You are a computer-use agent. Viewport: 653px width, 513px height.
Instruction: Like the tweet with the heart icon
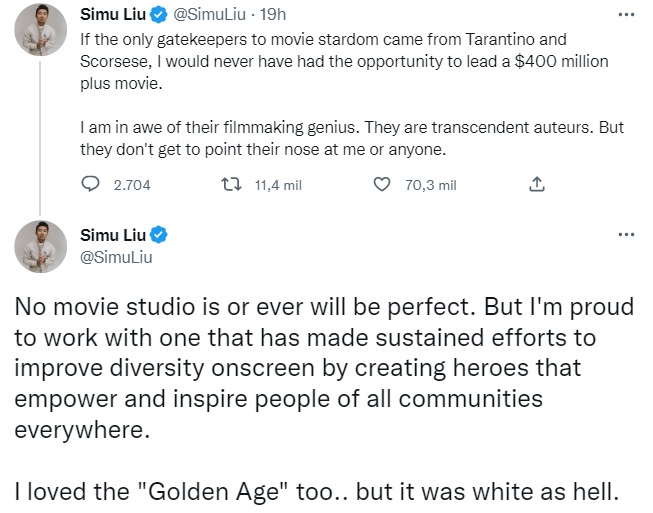click(x=381, y=185)
